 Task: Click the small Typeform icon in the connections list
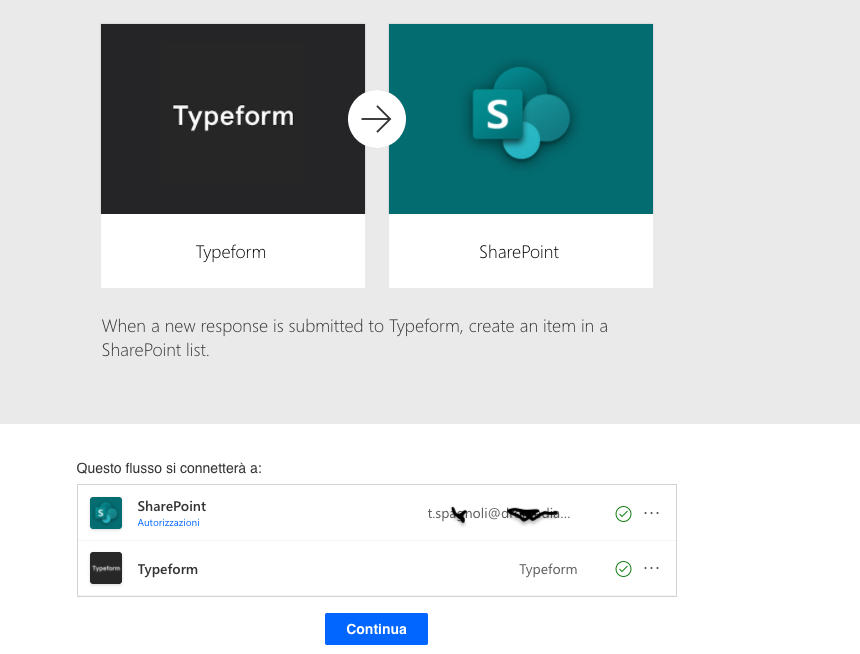point(106,568)
